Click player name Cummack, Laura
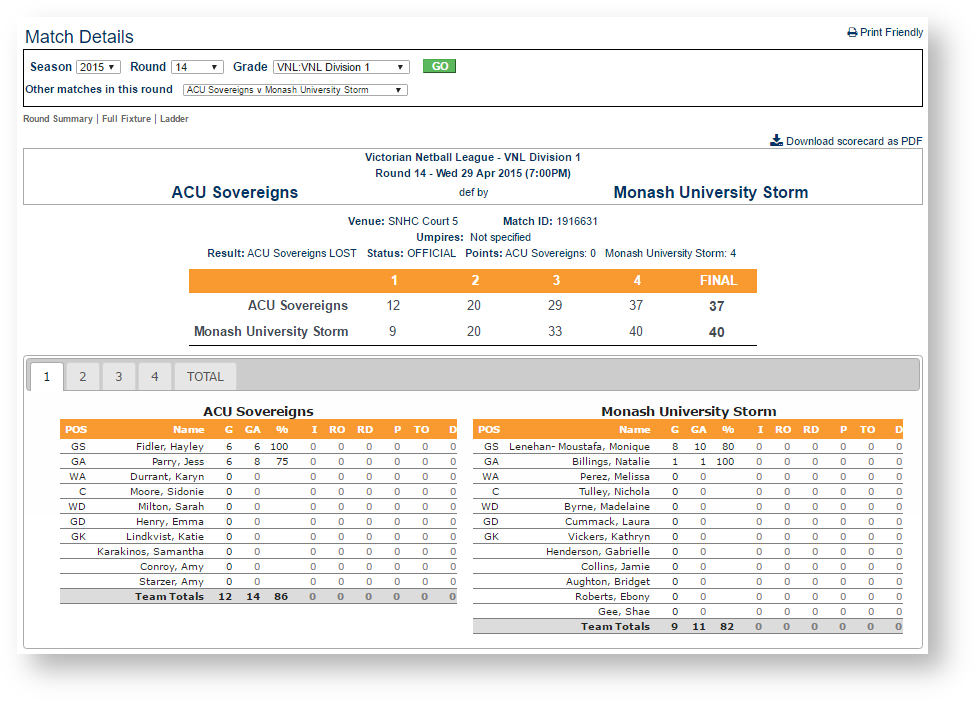976x702 pixels. pos(608,522)
